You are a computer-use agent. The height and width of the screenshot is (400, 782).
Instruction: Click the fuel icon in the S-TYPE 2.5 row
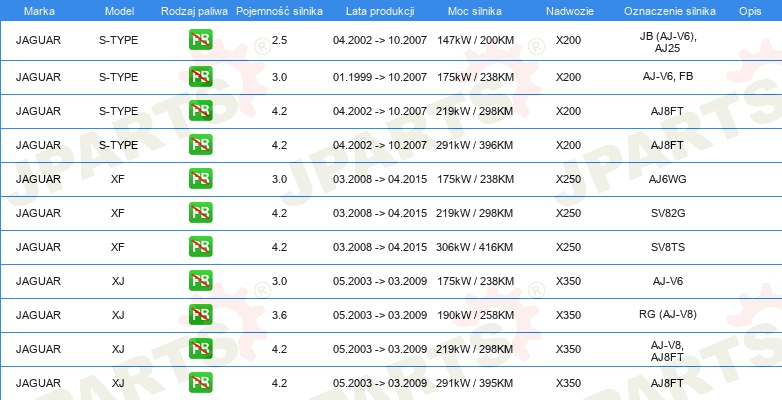click(200, 40)
